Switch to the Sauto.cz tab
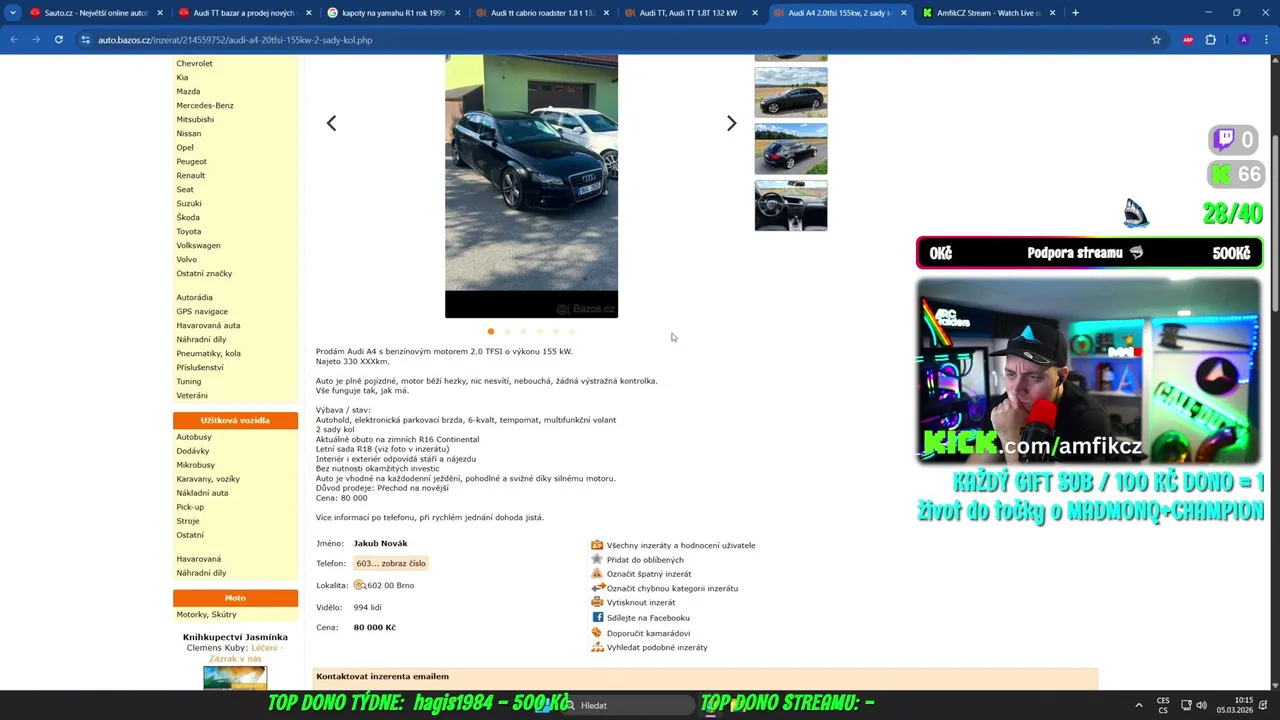This screenshot has height=720, width=1280. pos(96,13)
